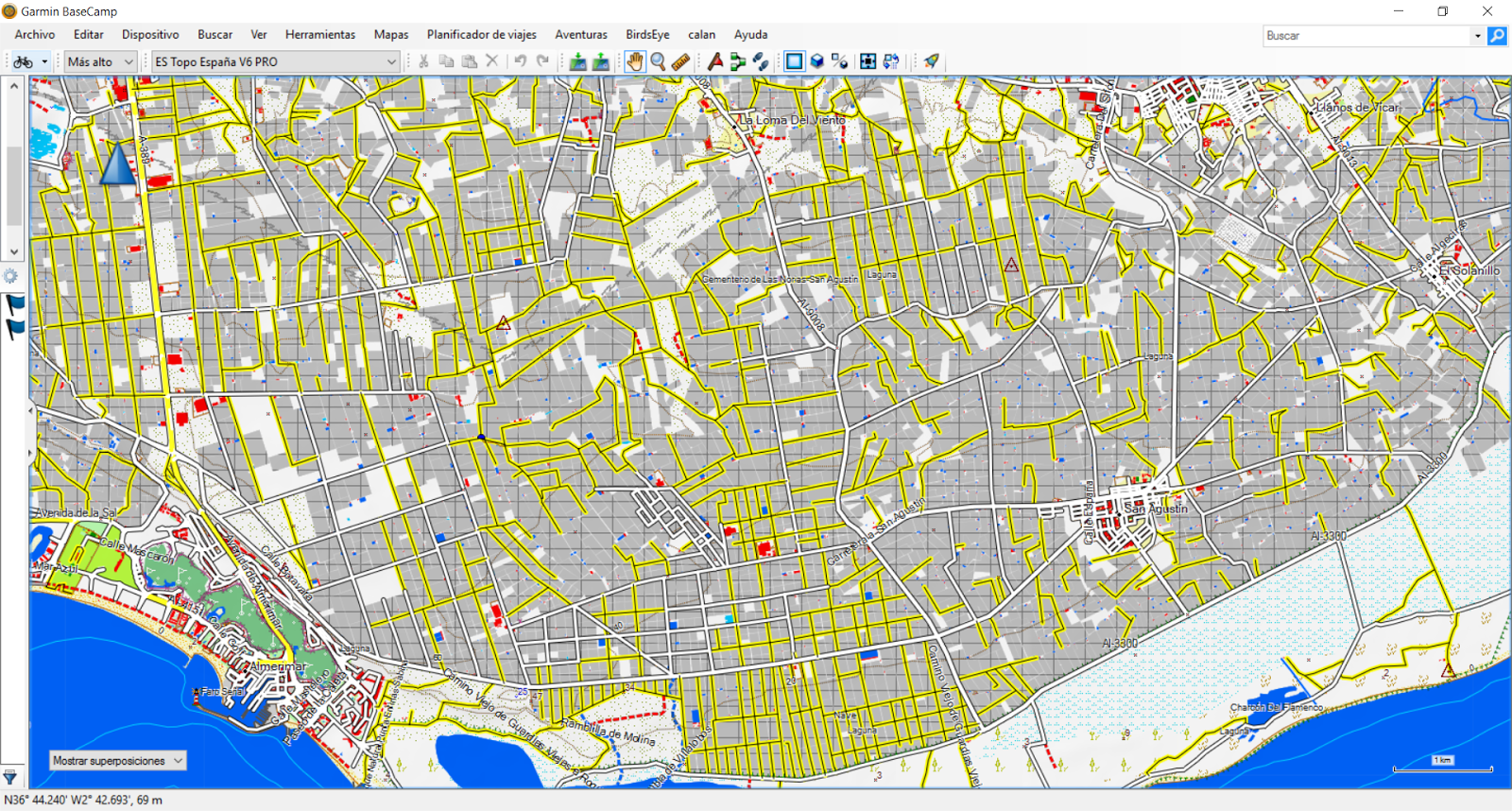Click the 'Llanos de Vícar' map label
This screenshot has width=1512, height=811.
[x=1358, y=108]
